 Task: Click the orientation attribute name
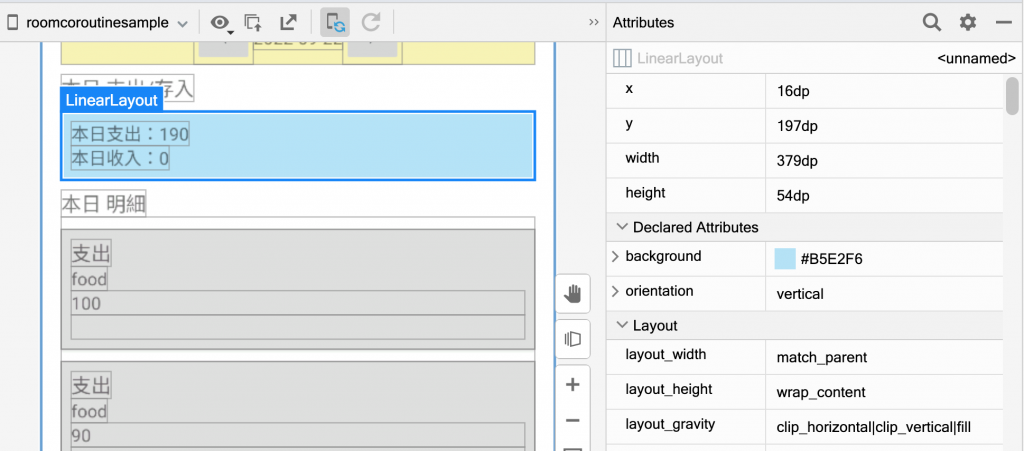(659, 290)
